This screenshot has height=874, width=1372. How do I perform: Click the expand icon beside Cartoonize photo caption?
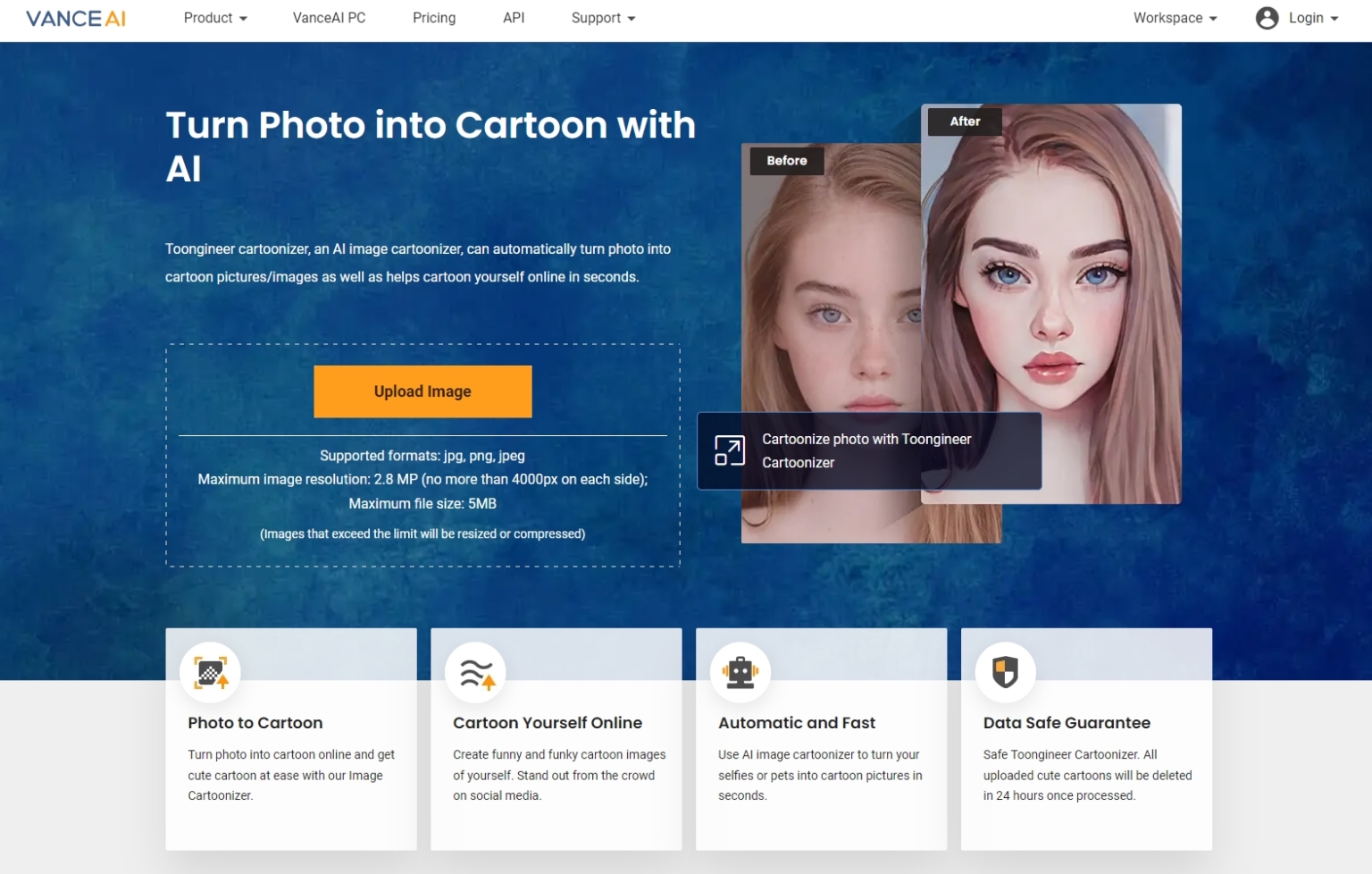(x=728, y=450)
